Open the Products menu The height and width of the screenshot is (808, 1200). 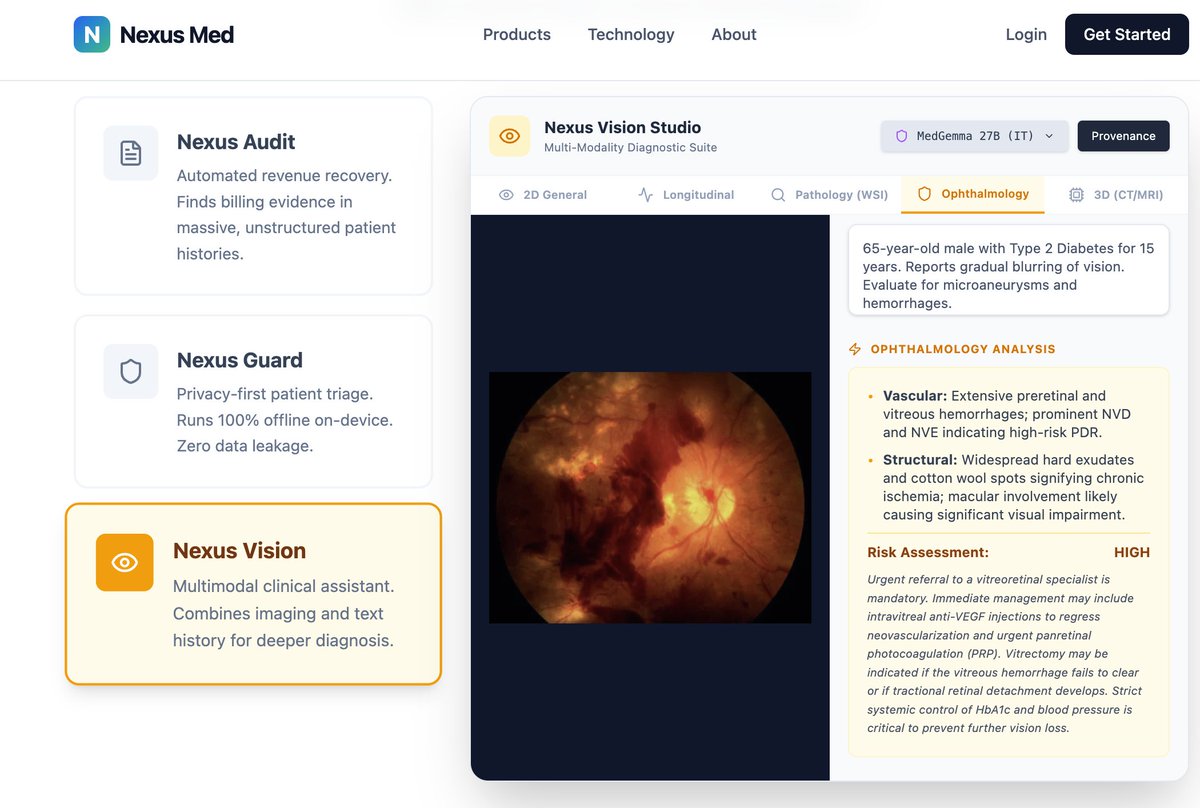517,34
